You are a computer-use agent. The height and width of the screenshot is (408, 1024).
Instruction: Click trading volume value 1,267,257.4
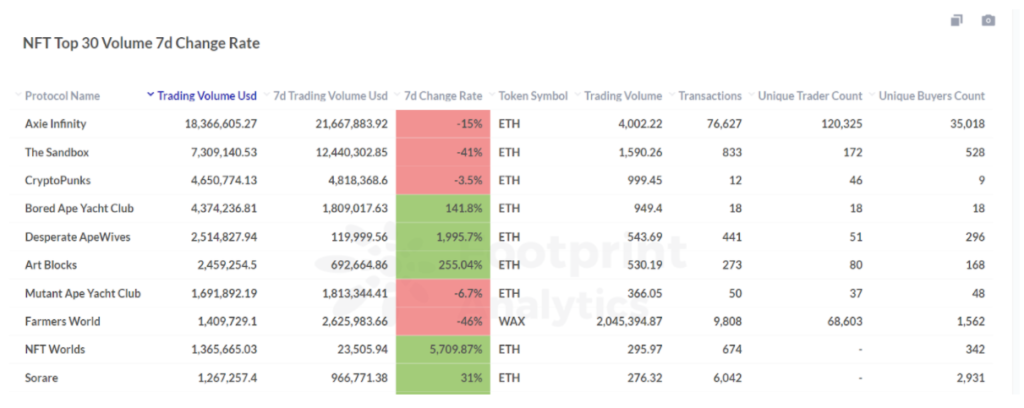tap(227, 377)
